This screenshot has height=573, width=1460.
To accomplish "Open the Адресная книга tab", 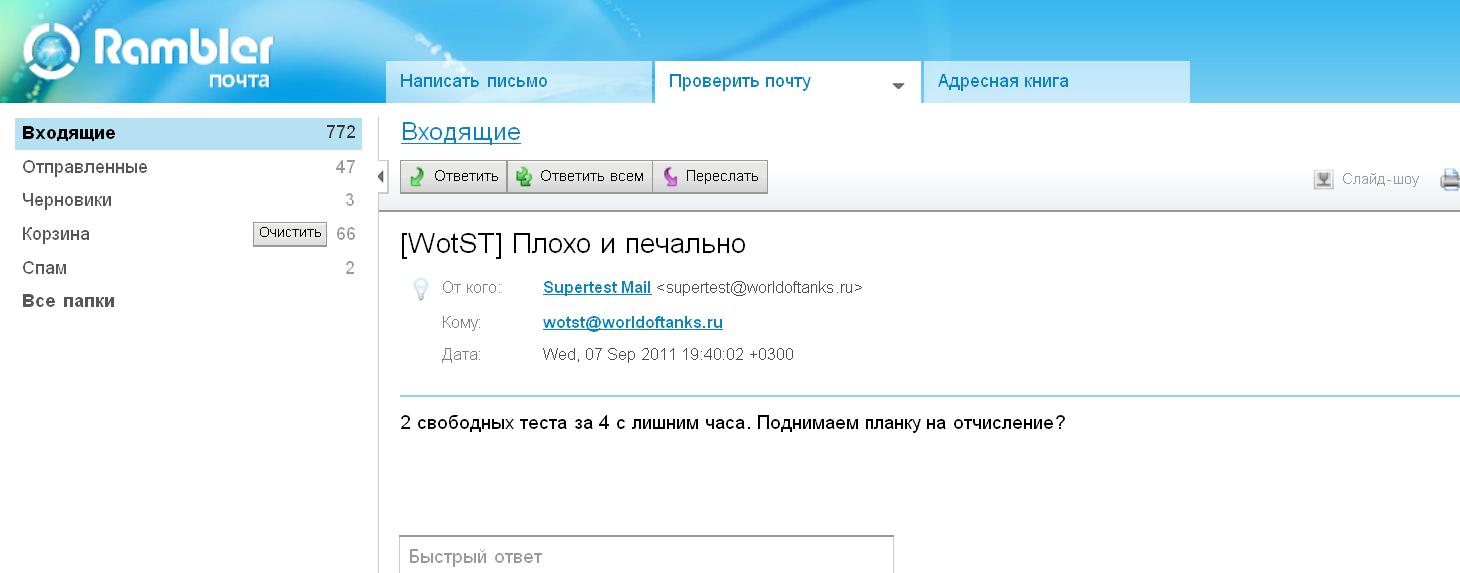I will point(1056,82).
